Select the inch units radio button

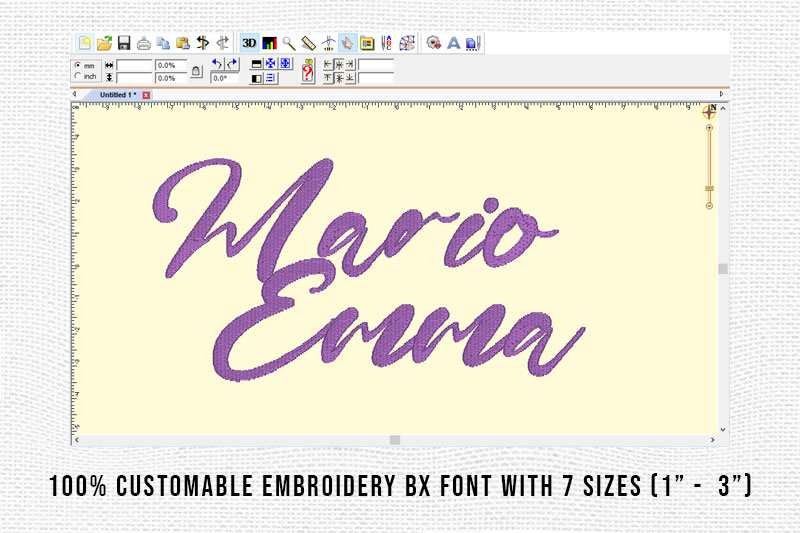coord(78,76)
